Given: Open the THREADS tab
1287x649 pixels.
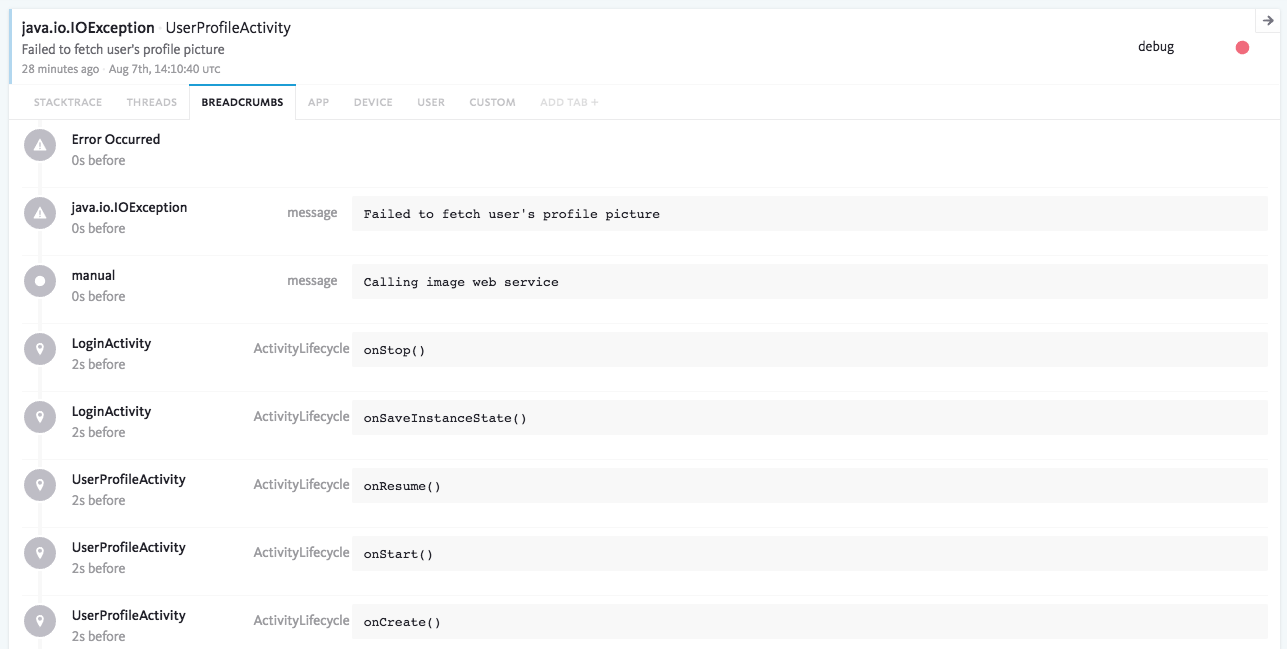Looking at the screenshot, I should coord(151,101).
